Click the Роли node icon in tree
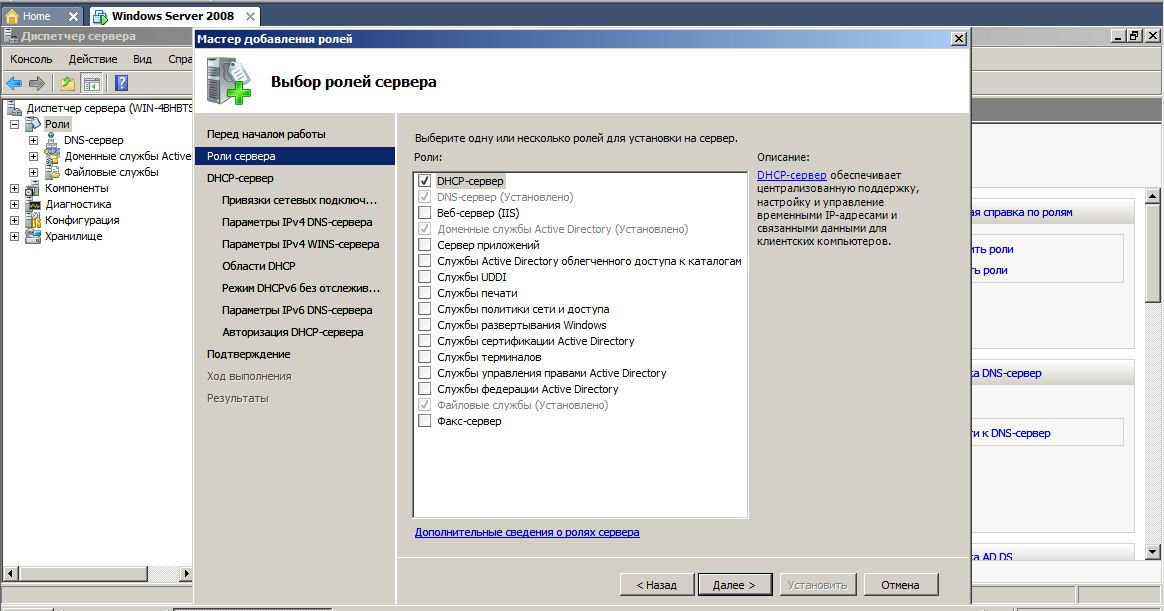The image size is (1164, 611). tap(33, 124)
